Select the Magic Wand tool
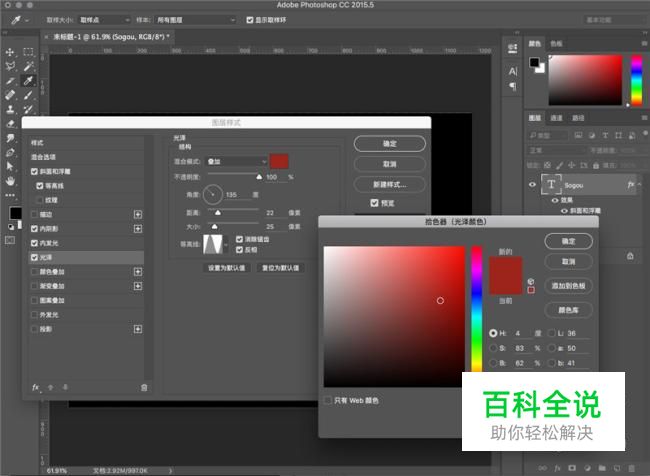The width and height of the screenshot is (650, 476). (x=28, y=66)
